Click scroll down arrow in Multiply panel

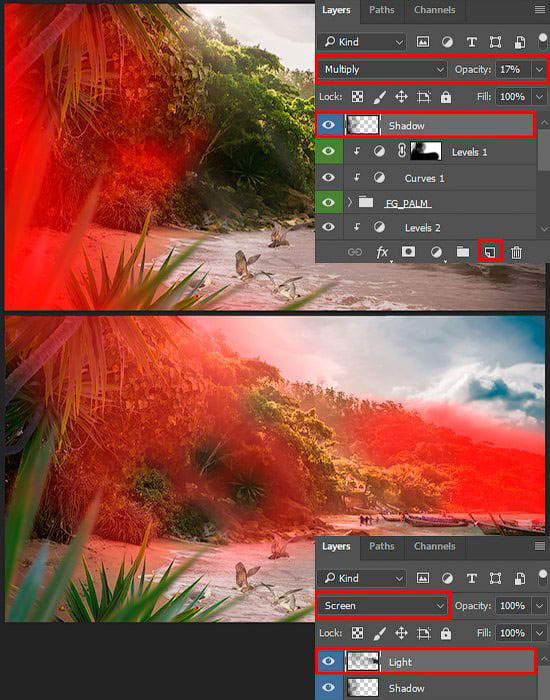pos(543,229)
